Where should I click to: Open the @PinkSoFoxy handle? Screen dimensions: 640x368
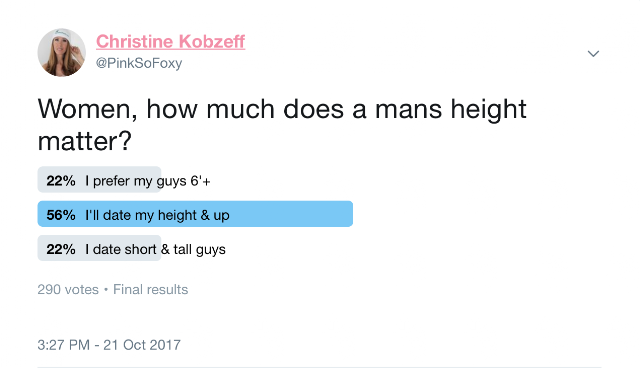(139, 63)
